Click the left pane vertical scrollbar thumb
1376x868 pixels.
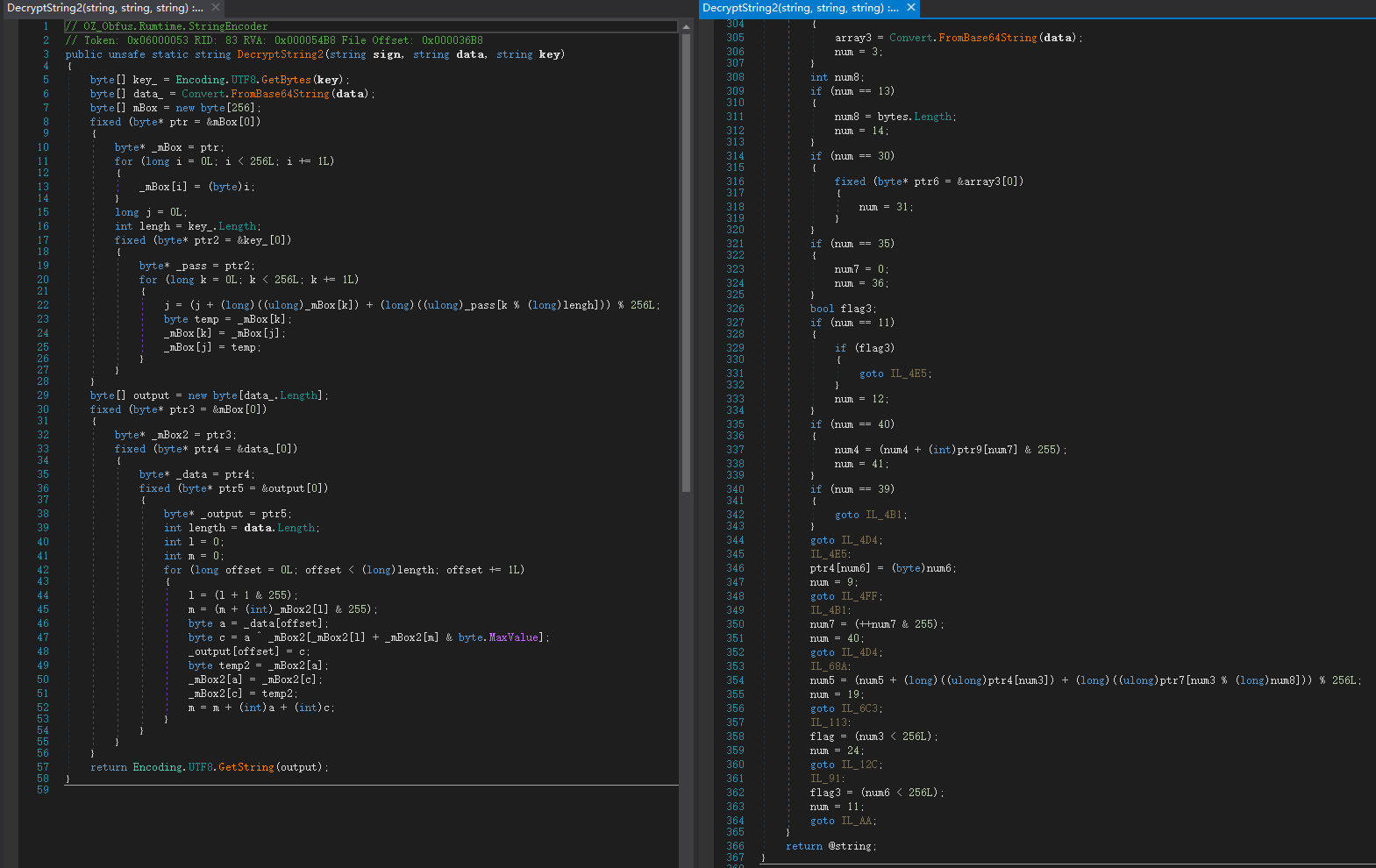click(686, 263)
